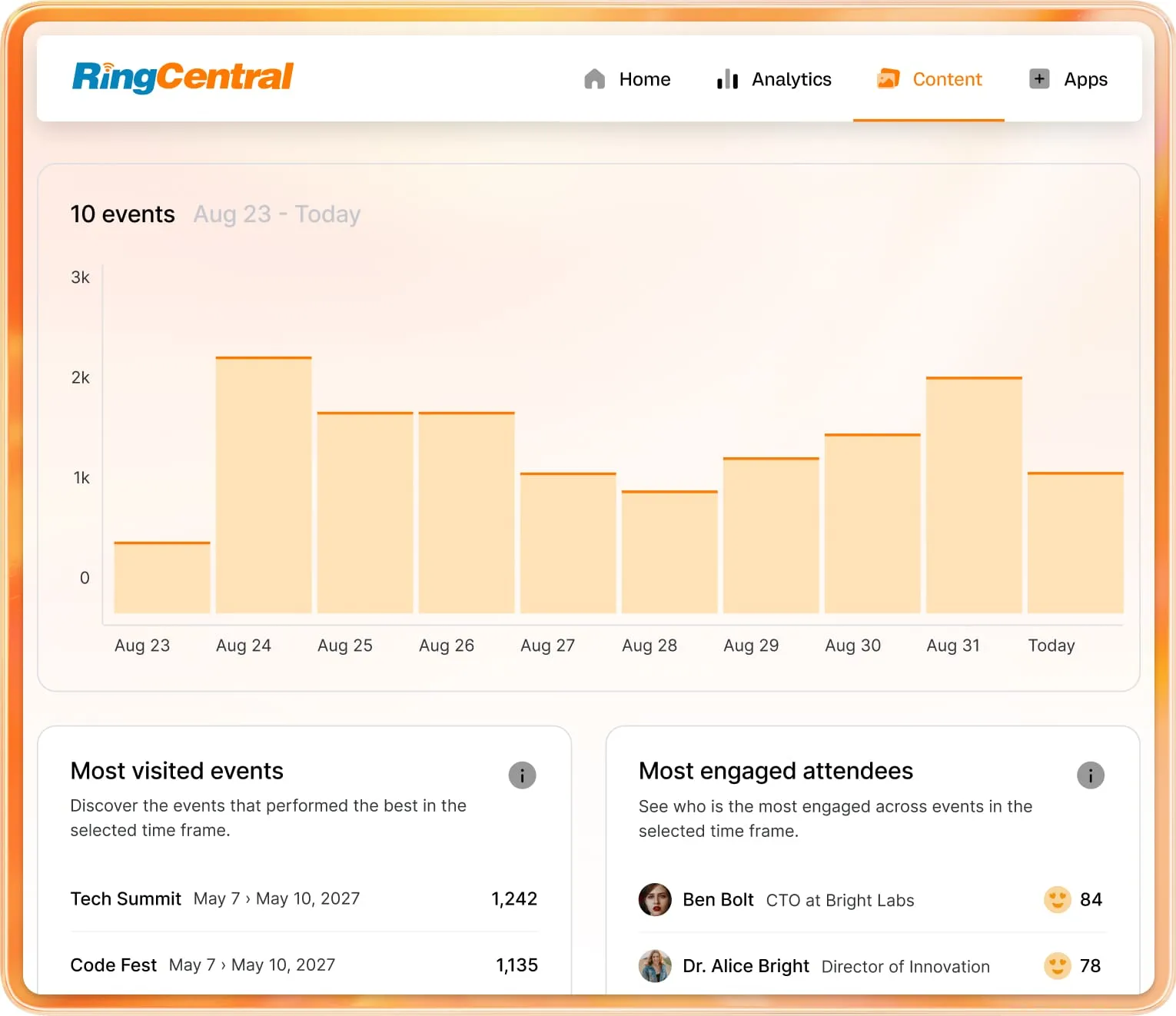Click Ben Bolt's profile avatar
This screenshot has width=1176, height=1016.
pos(655,899)
